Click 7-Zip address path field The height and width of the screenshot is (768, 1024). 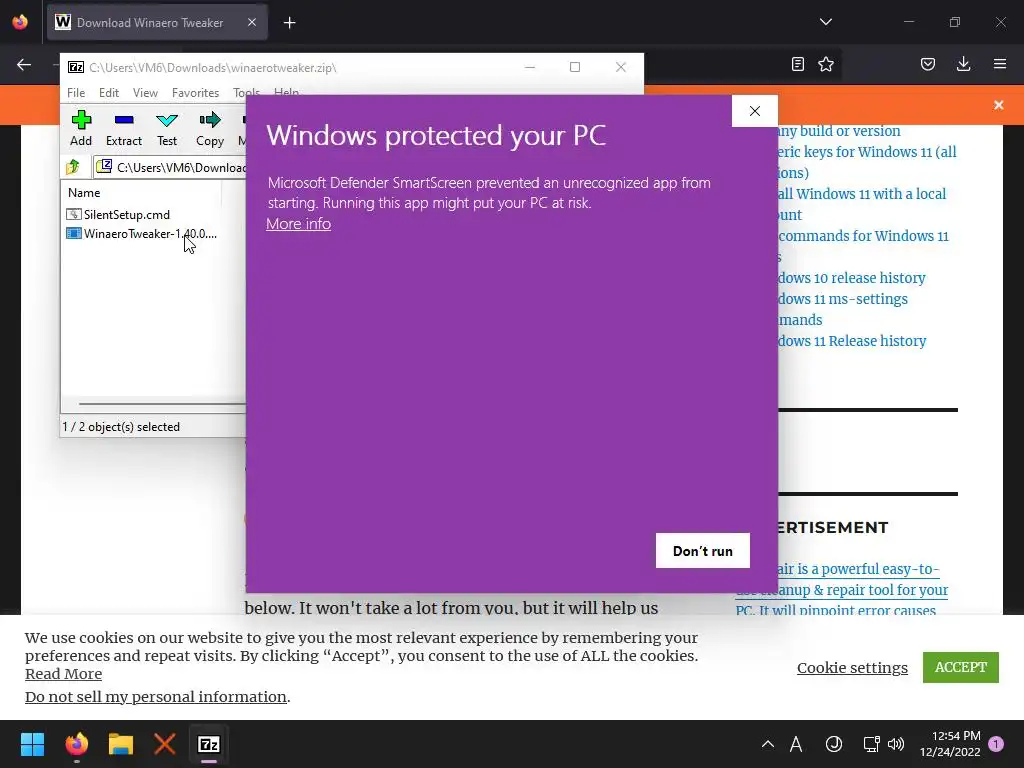coord(171,167)
